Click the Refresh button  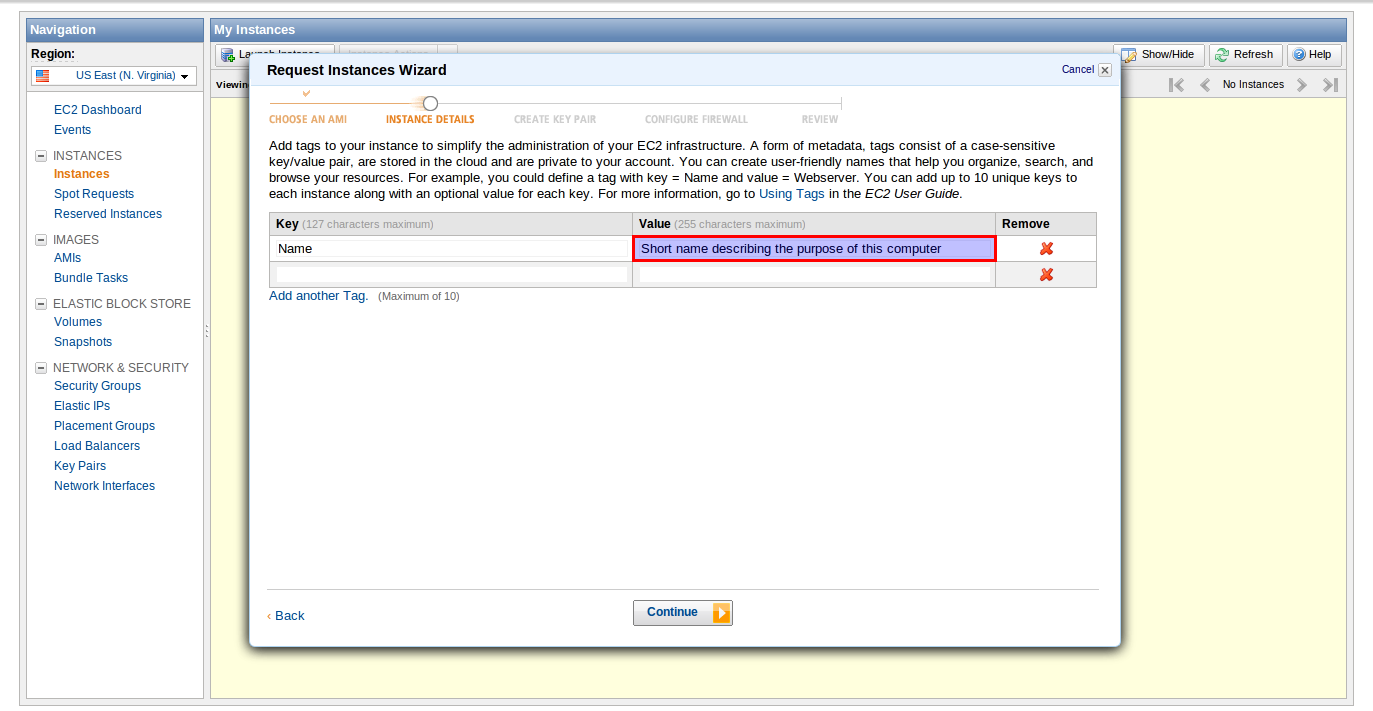1246,55
